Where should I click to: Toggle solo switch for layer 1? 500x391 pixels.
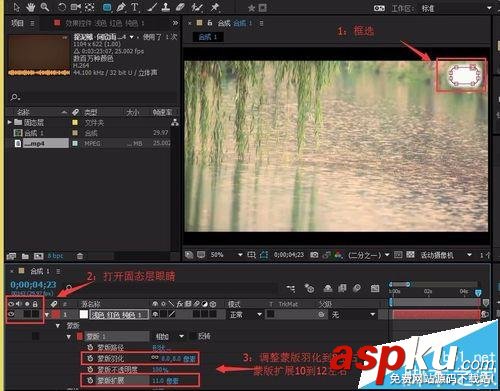(27, 314)
